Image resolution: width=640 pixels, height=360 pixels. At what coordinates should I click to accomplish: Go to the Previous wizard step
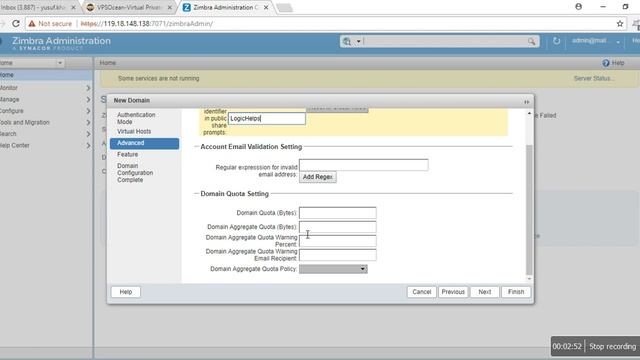click(x=453, y=292)
